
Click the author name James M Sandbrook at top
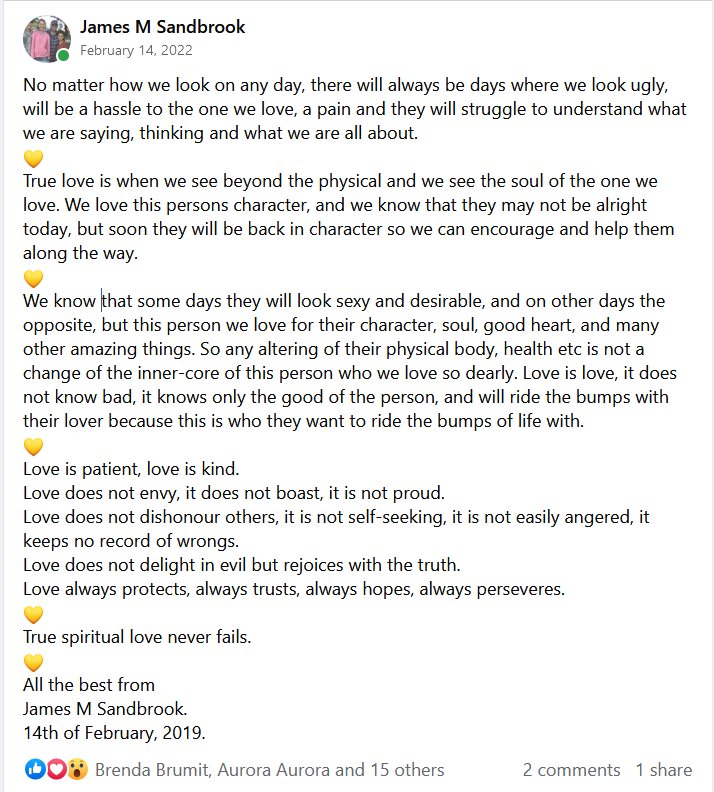162,27
